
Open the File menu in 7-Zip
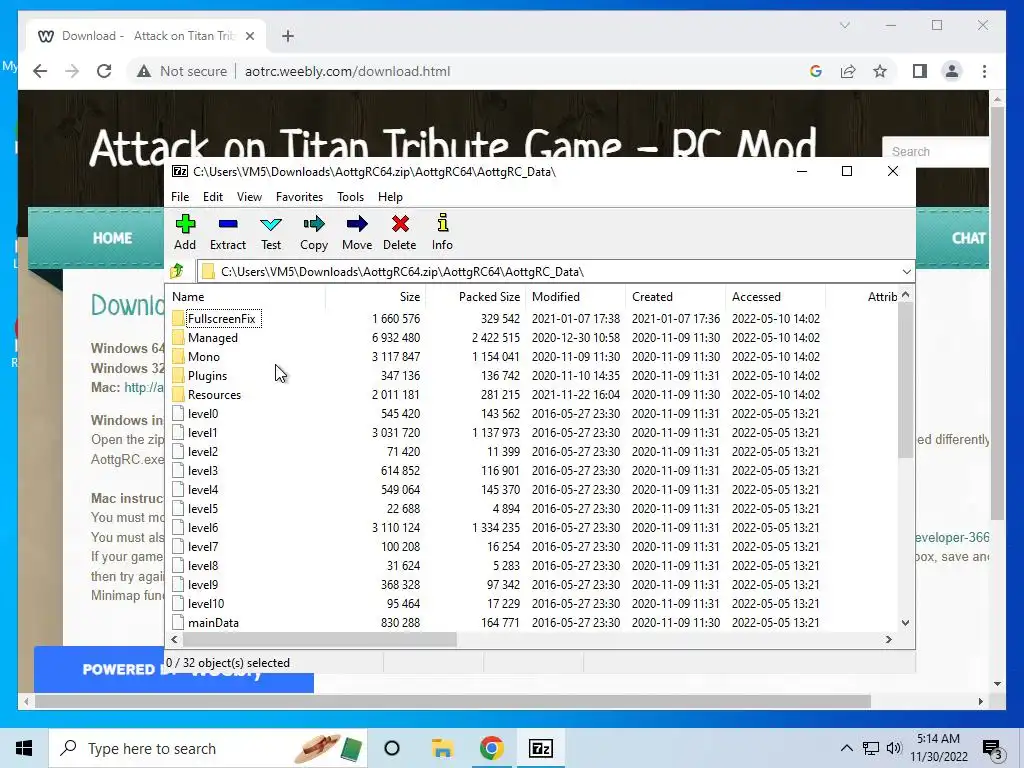180,197
